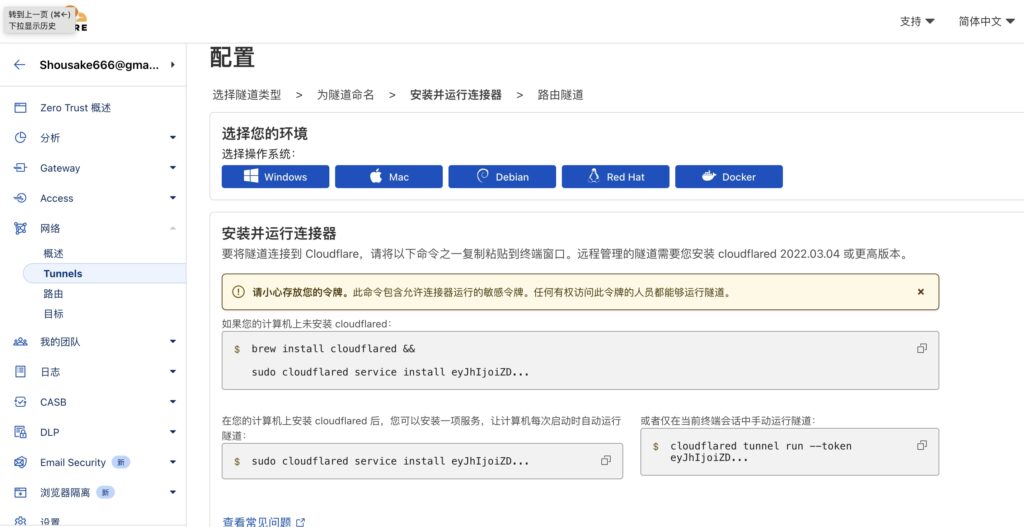Select Windows as operating system

(275, 176)
